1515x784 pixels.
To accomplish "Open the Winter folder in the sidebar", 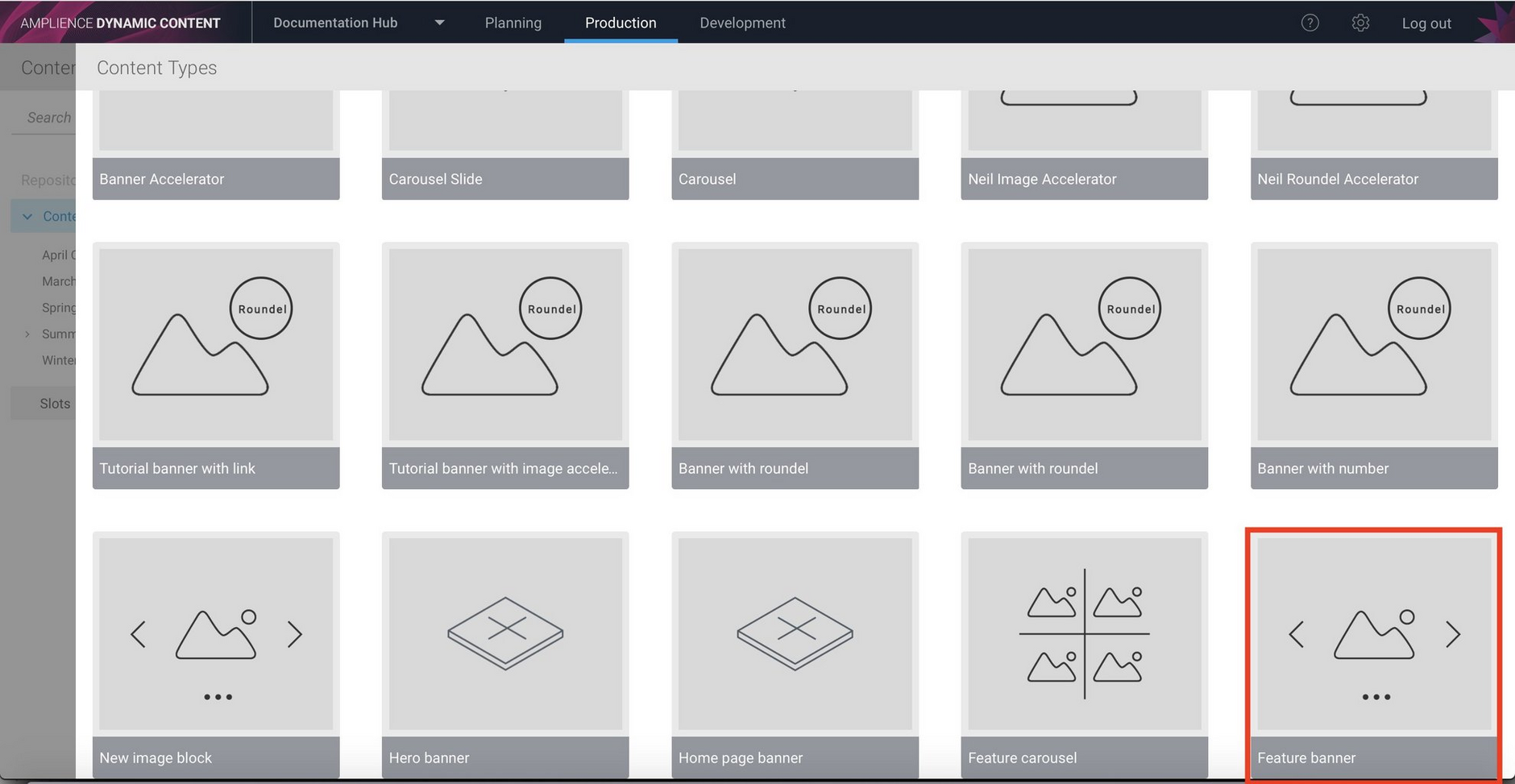I will point(59,360).
